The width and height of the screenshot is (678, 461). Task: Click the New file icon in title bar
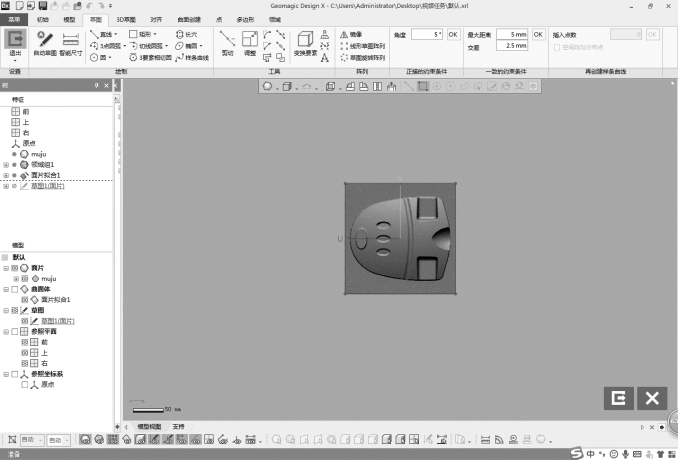19,6
